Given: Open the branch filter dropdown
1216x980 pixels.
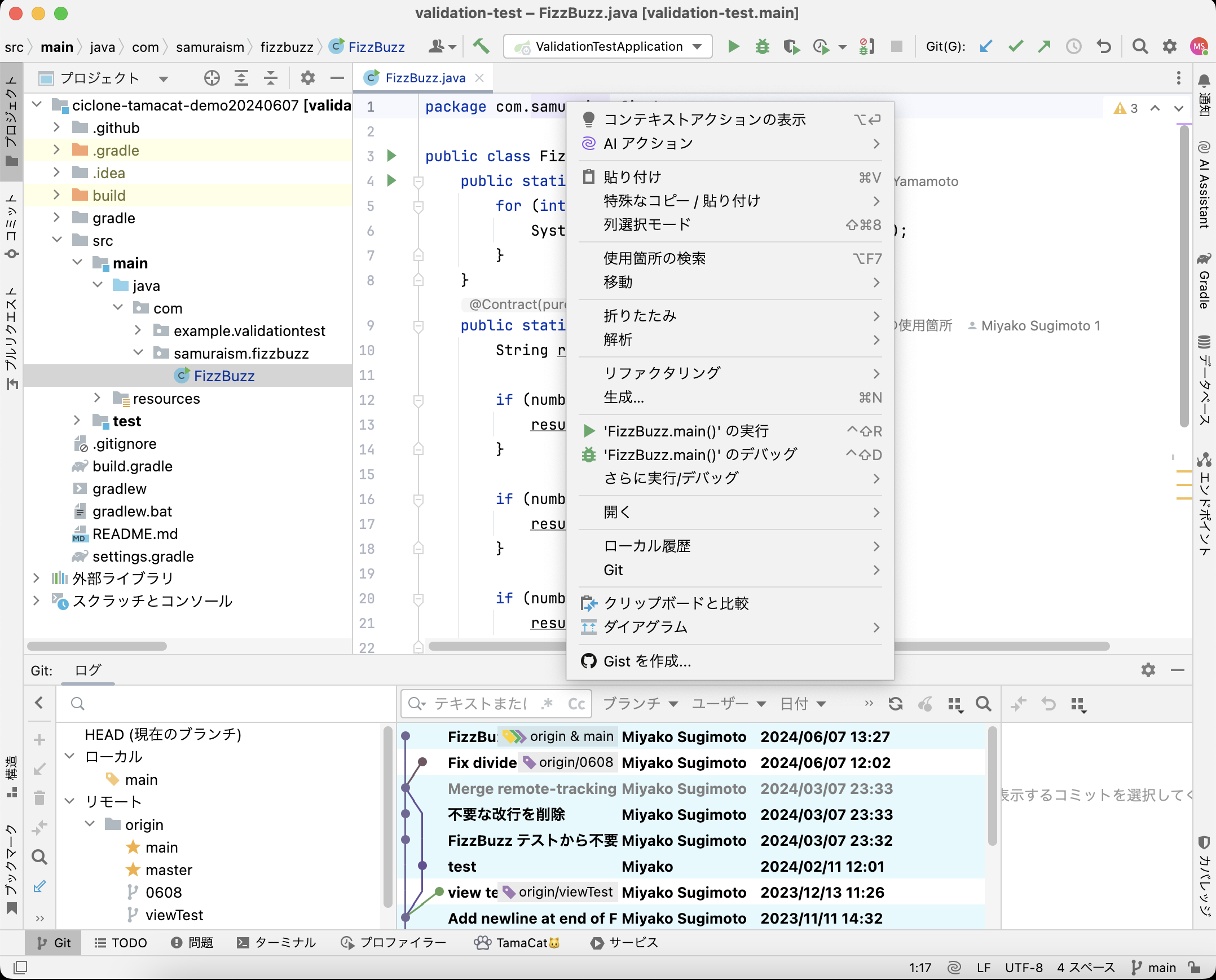Looking at the screenshot, I should pyautogui.click(x=640, y=704).
